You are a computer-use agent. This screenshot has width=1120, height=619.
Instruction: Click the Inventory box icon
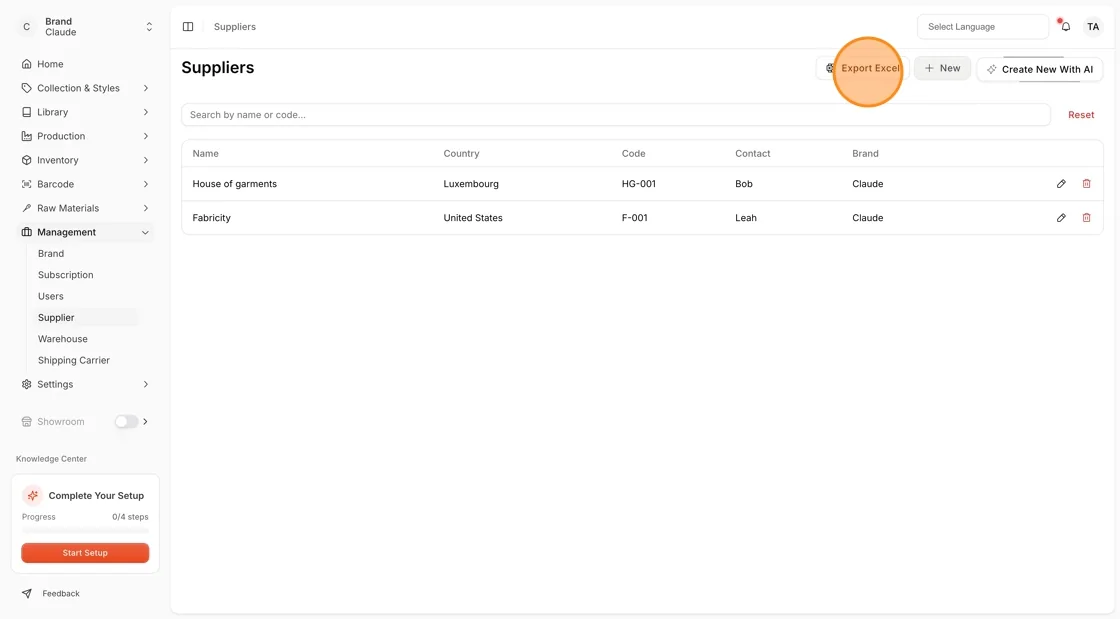tap(26, 160)
